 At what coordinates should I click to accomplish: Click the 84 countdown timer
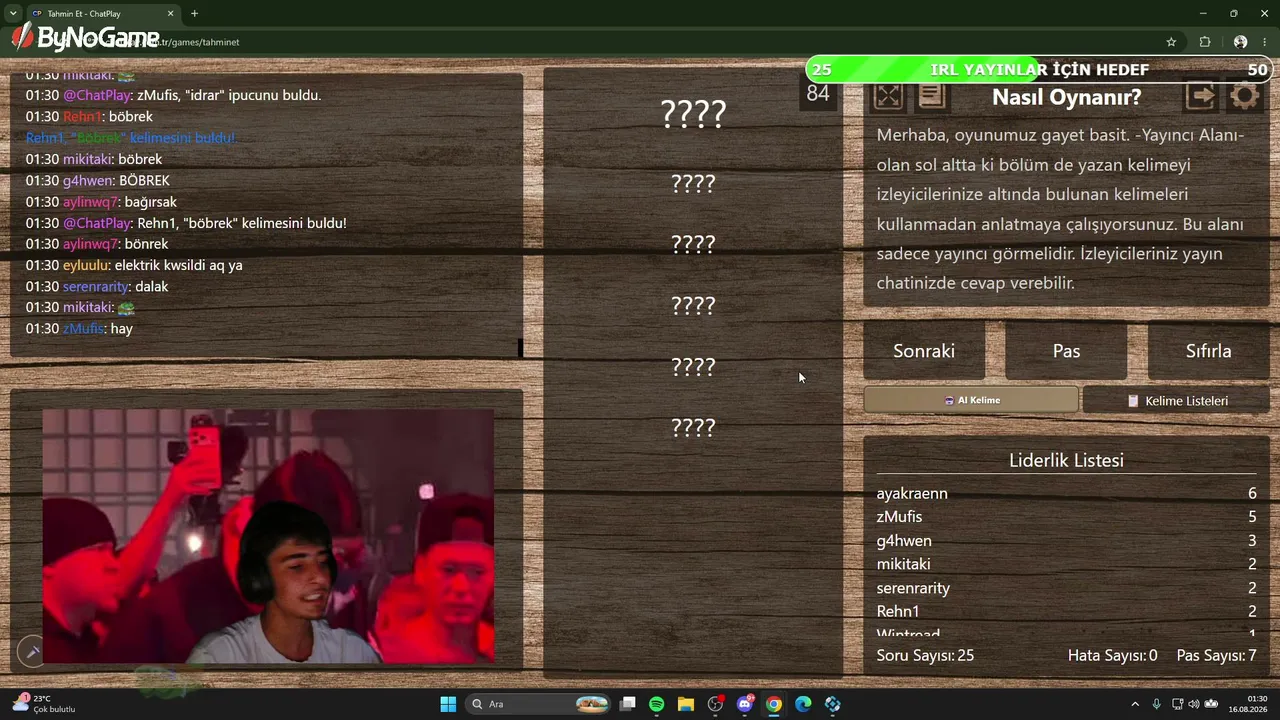[818, 93]
